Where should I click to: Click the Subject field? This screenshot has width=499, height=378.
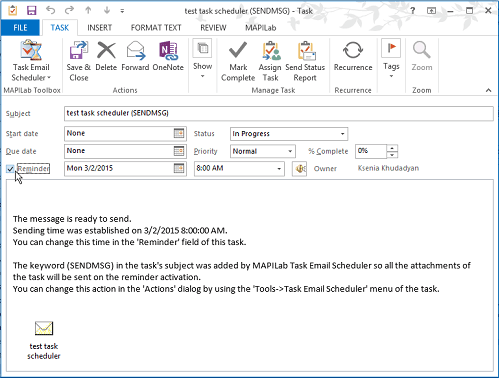(x=279, y=113)
